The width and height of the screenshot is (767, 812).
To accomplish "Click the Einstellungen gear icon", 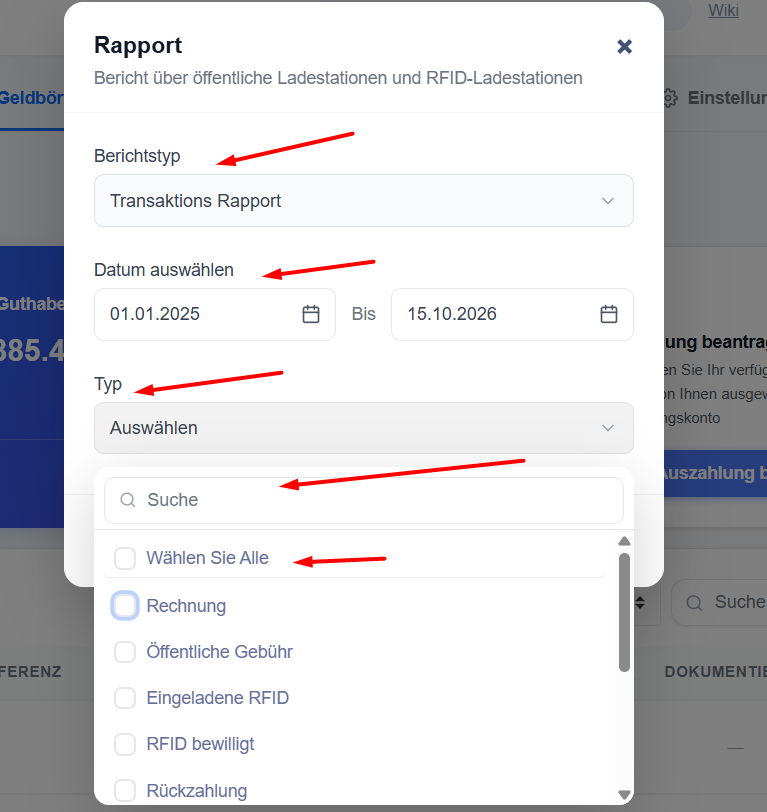I will tap(670, 98).
